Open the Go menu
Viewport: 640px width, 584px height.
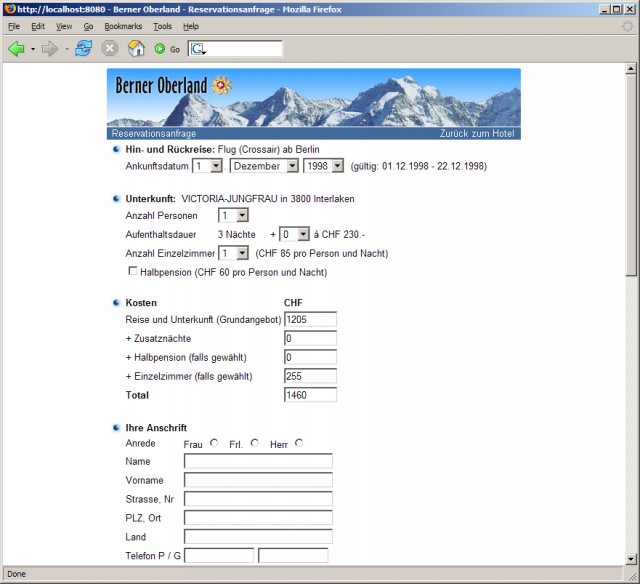88,27
